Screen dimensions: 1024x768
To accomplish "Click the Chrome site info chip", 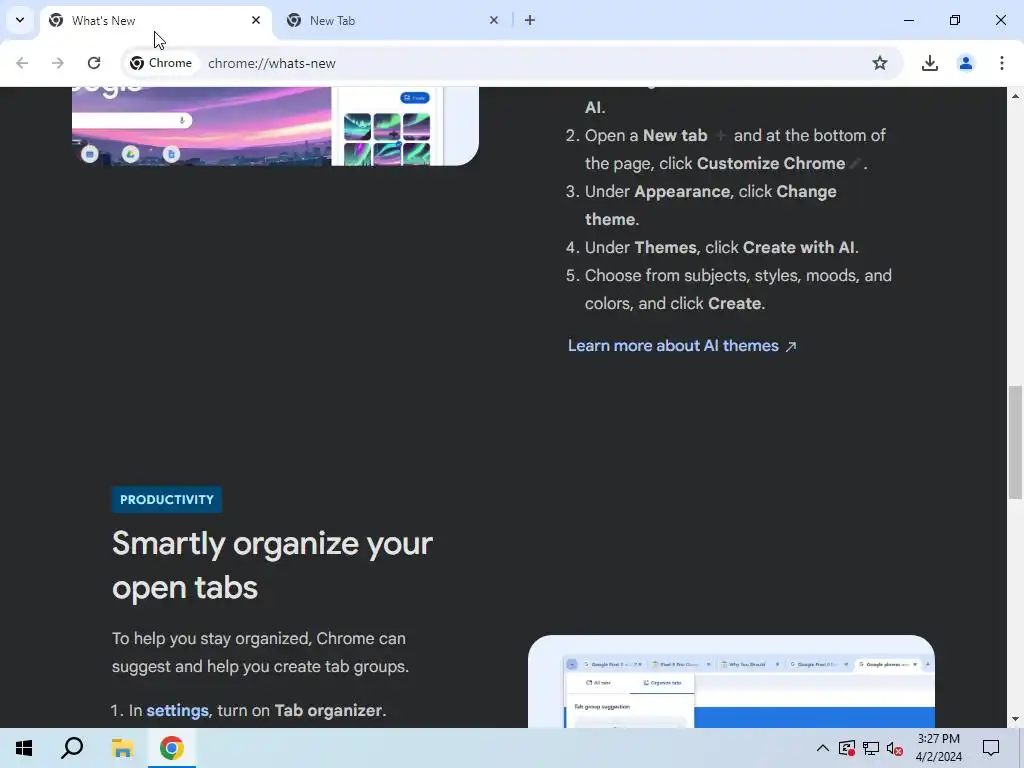I will (x=161, y=63).
